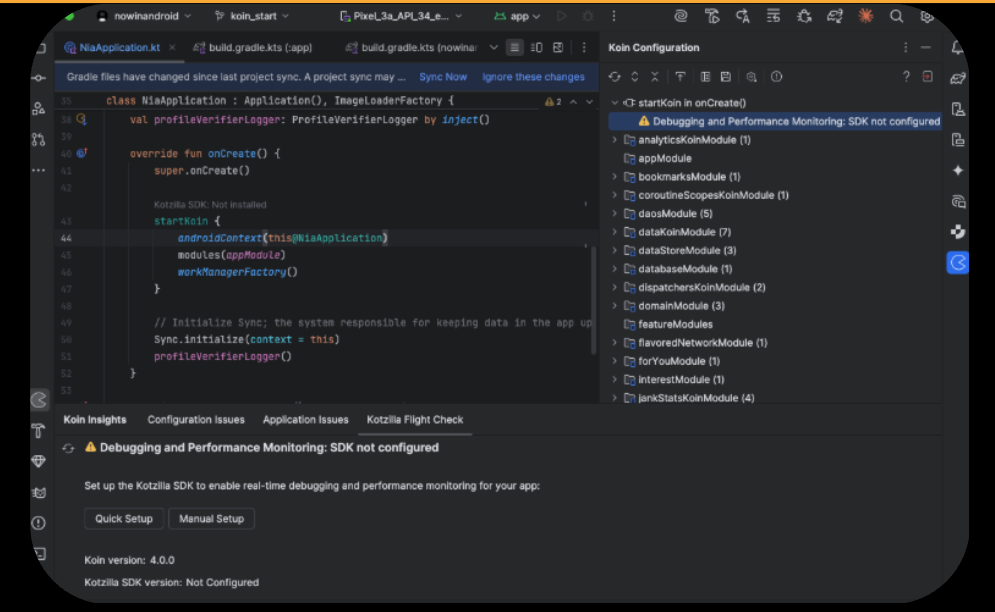Image resolution: width=995 pixels, height=612 pixels.
Task: Refresh the Kotzilla Flight Check panel
Action: (69, 448)
